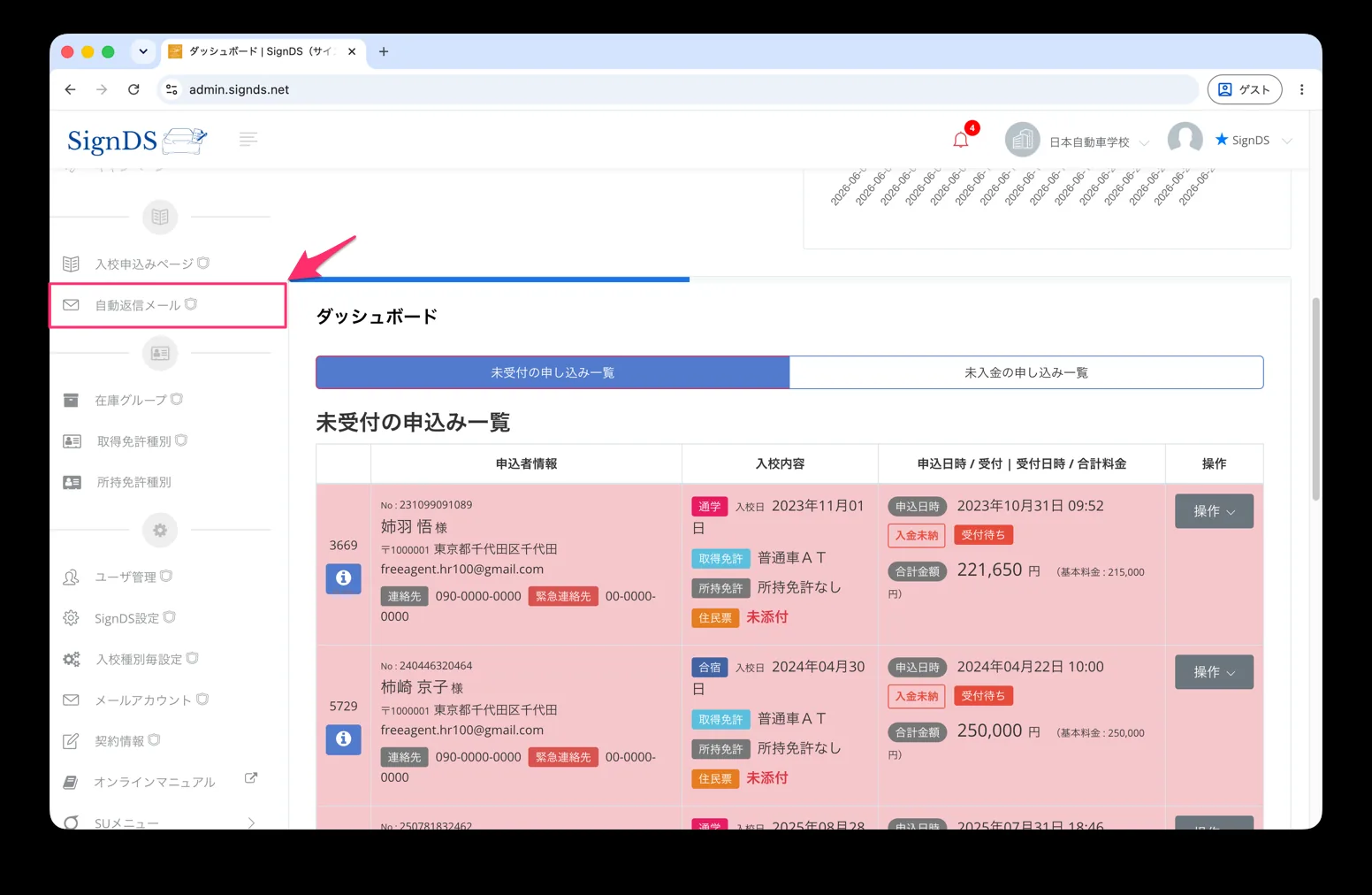Click the 入校申込みページ book icon

coord(72,264)
